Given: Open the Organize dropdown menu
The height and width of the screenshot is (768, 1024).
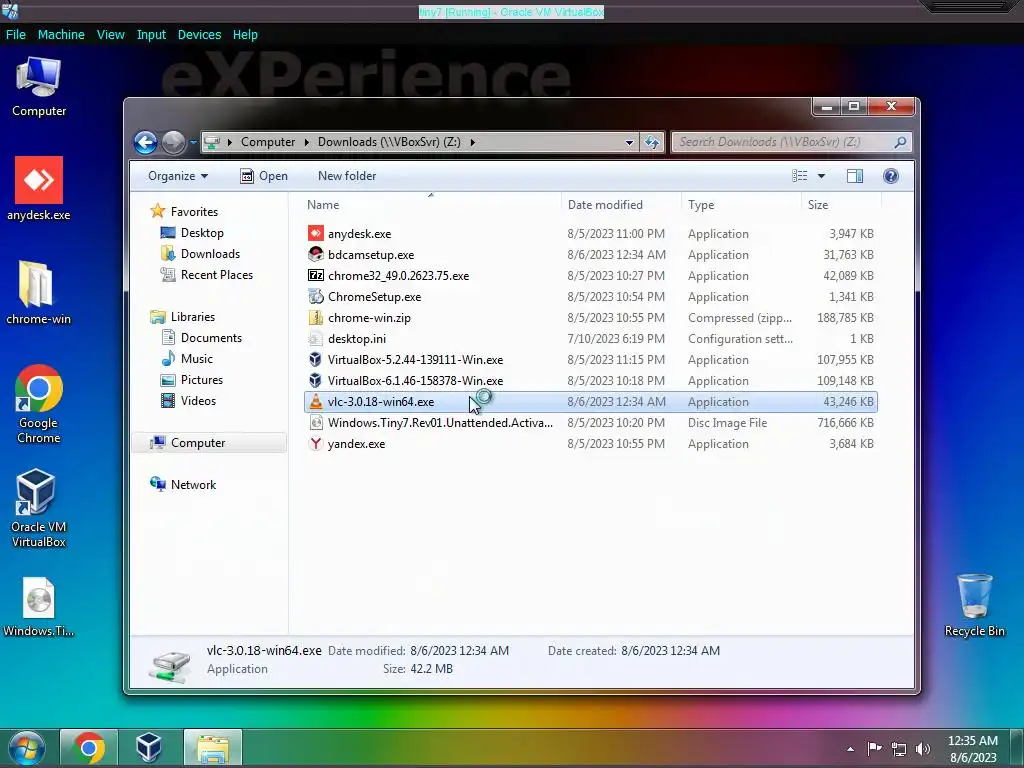Looking at the screenshot, I should click(178, 176).
